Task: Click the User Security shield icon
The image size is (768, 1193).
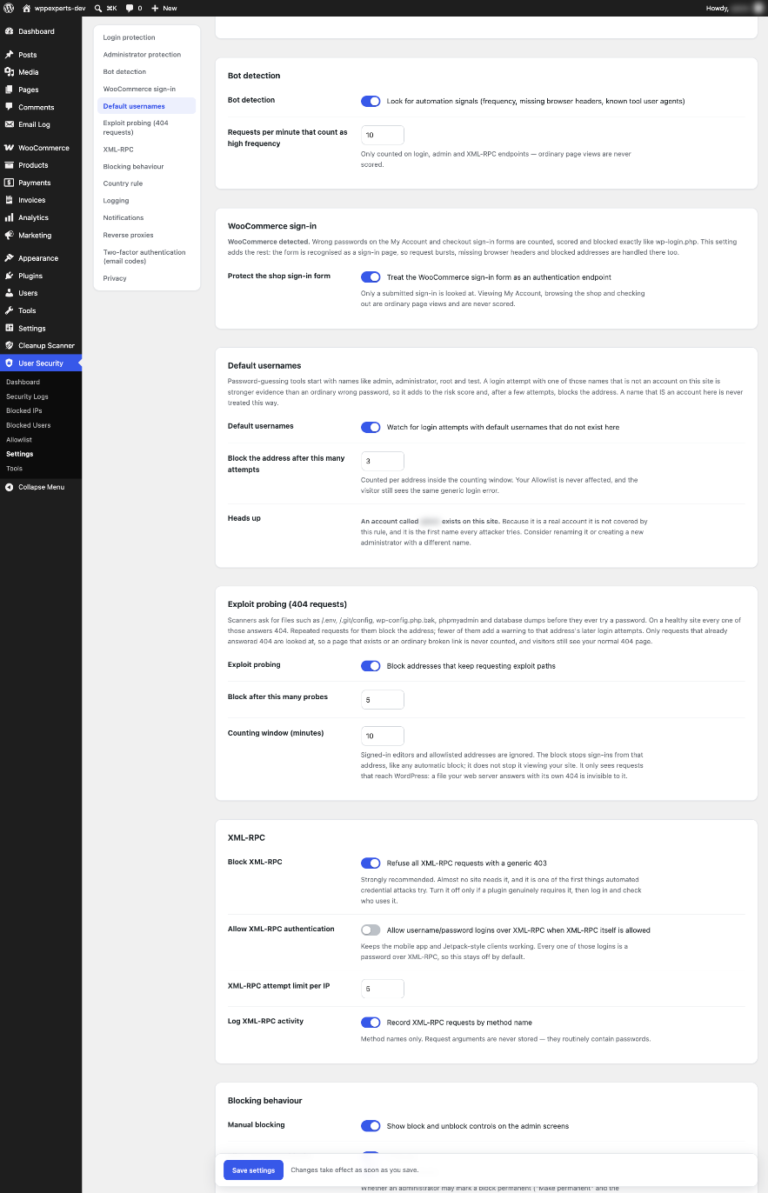Action: click(9, 363)
